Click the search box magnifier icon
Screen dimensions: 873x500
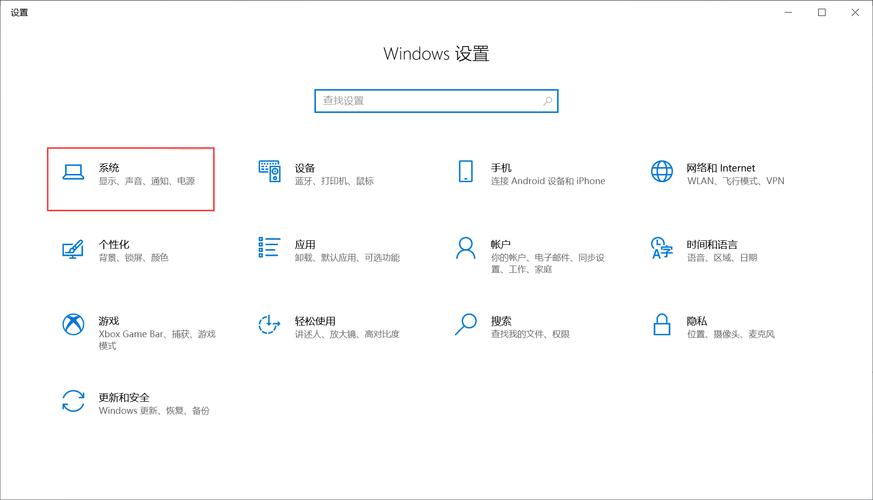[x=548, y=101]
